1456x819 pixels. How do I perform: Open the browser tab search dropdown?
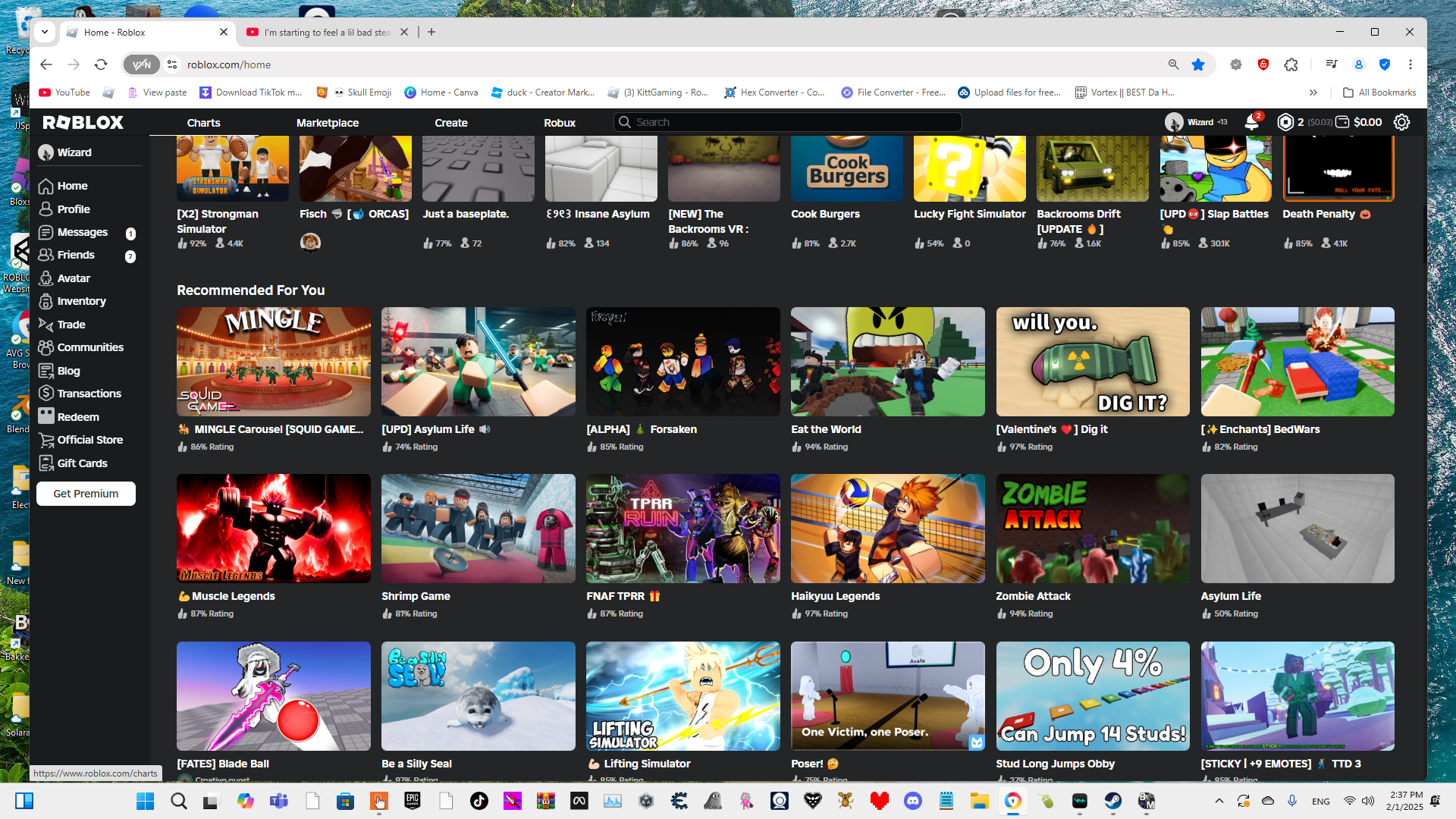click(45, 32)
